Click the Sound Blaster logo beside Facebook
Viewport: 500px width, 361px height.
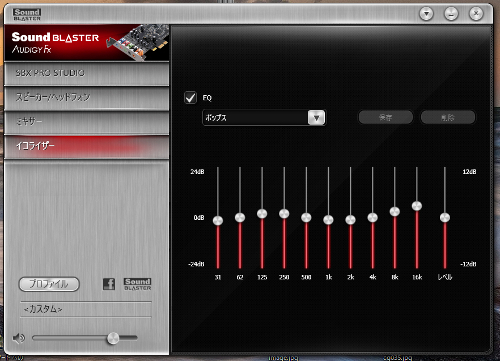[138, 284]
